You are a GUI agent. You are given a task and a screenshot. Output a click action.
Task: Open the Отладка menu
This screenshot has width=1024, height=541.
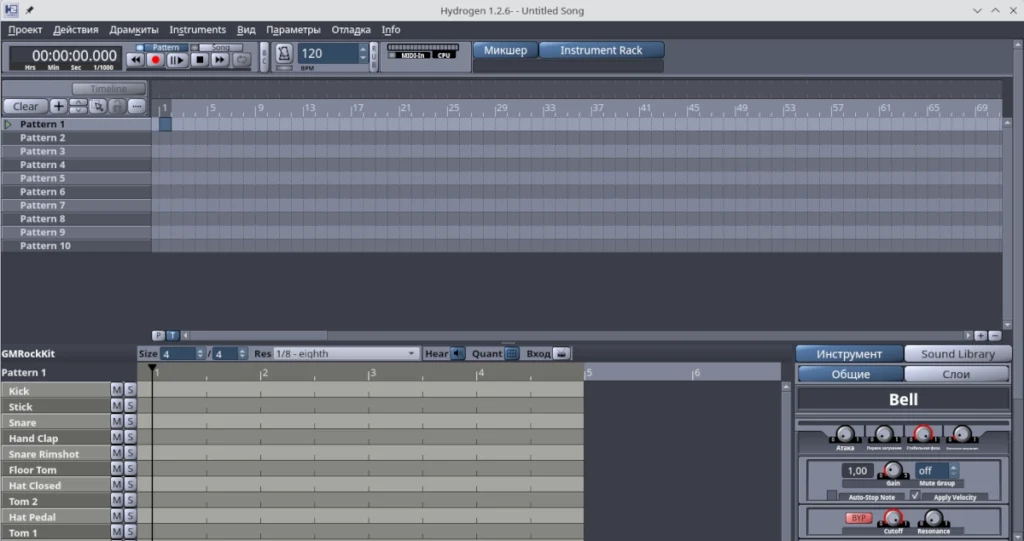pos(351,29)
